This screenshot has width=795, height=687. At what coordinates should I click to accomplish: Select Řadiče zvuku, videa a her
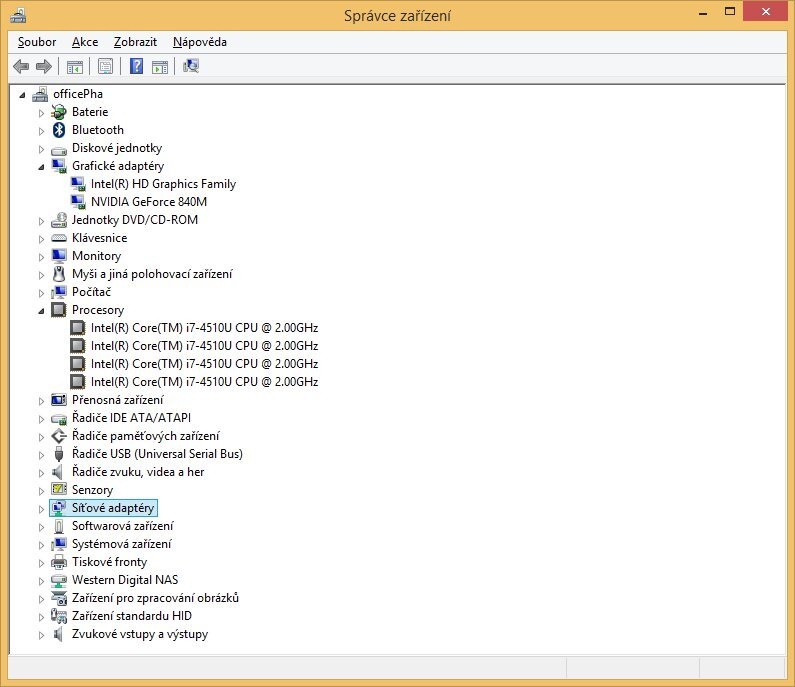[x=138, y=472]
